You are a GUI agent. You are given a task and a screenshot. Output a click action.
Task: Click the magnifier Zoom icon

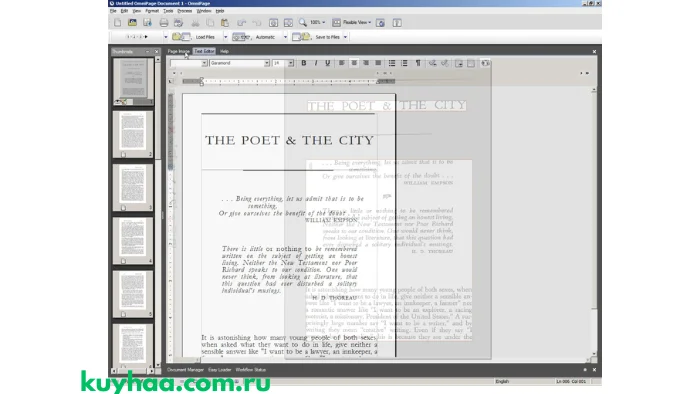(303, 22)
